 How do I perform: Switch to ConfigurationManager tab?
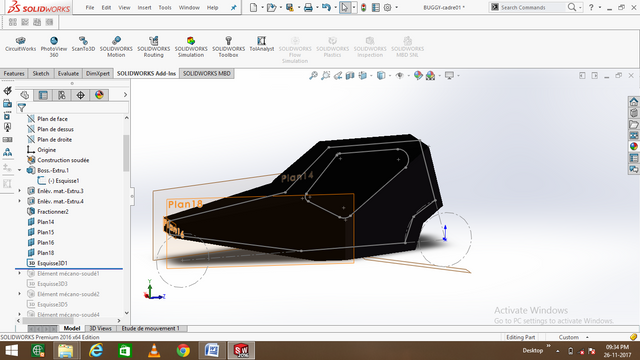point(62,95)
